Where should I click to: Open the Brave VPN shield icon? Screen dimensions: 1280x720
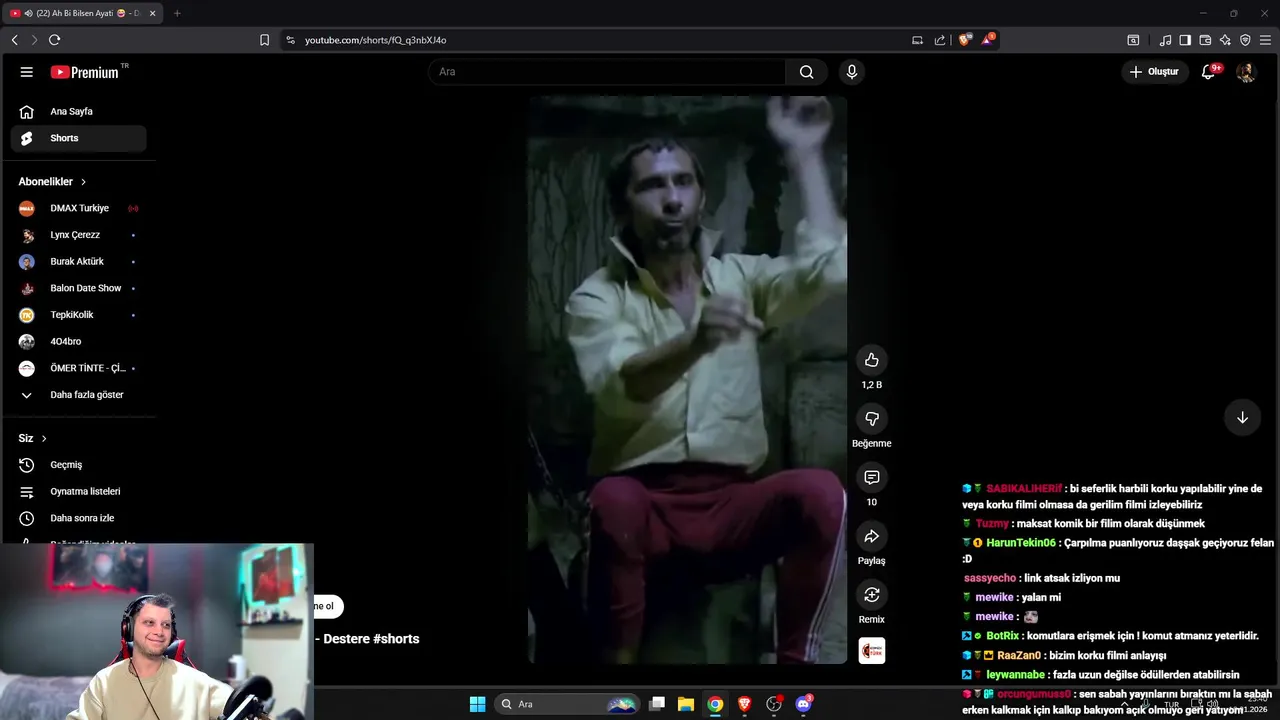point(1245,40)
